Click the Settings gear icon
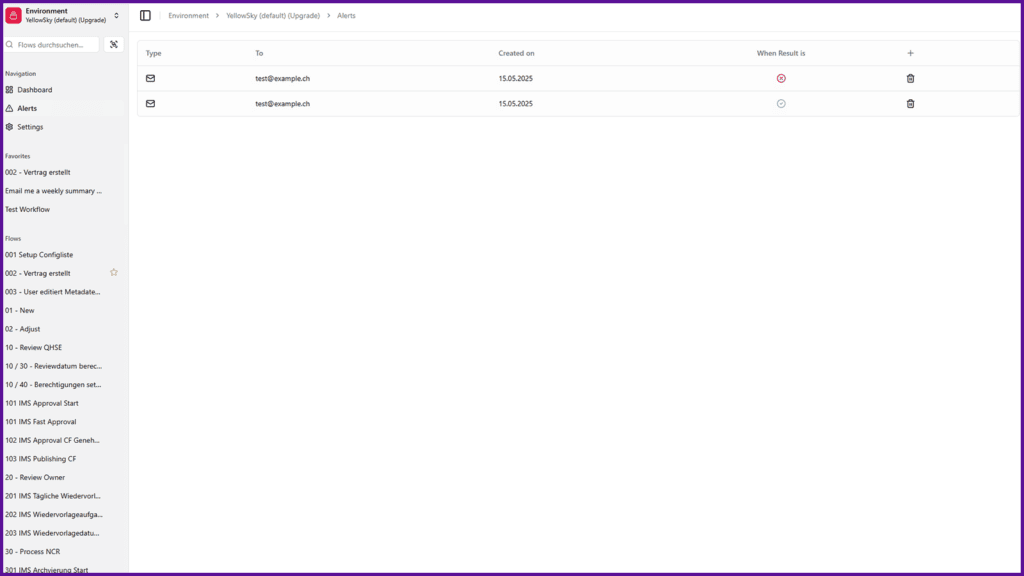 point(9,127)
